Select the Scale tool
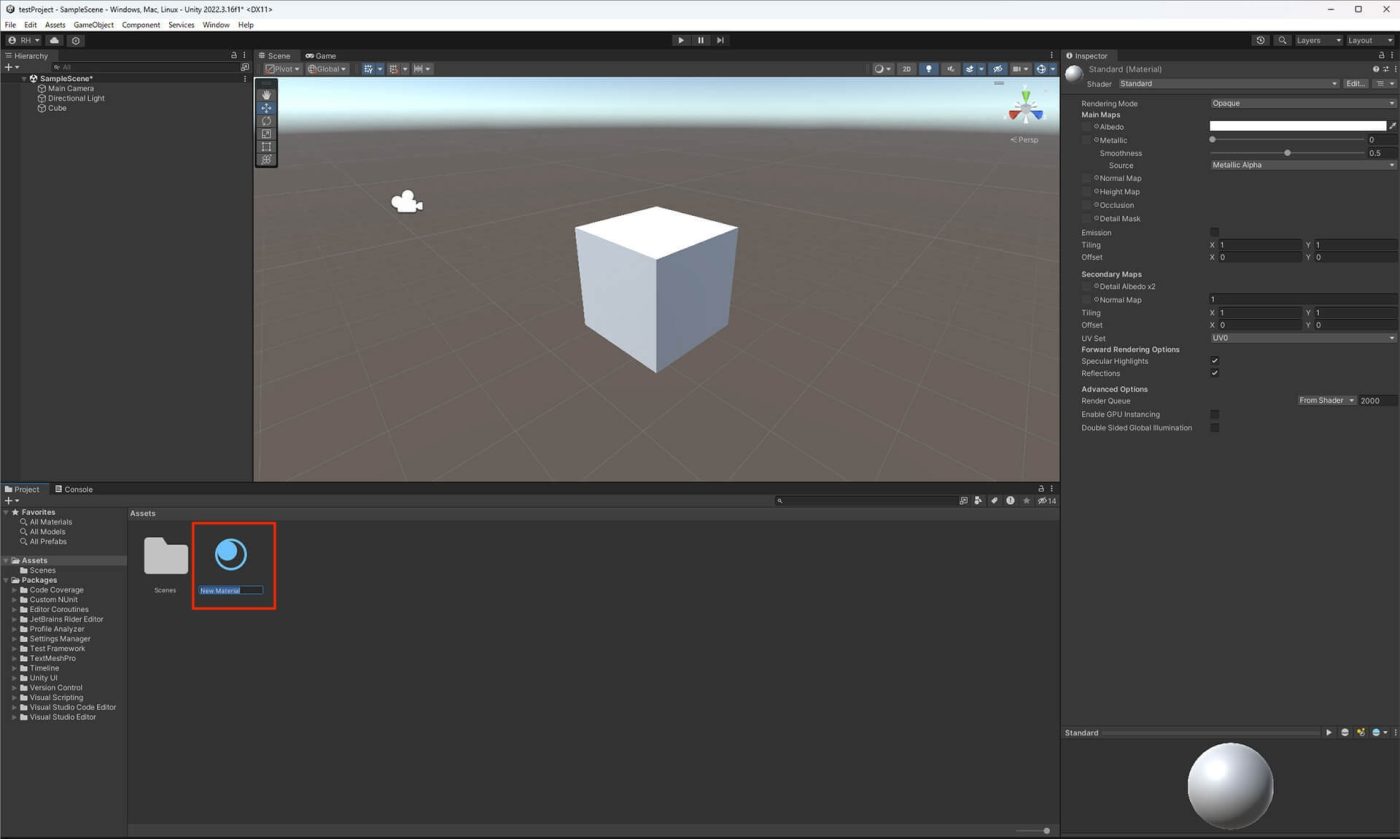Image resolution: width=1400 pixels, height=839 pixels. (x=266, y=134)
